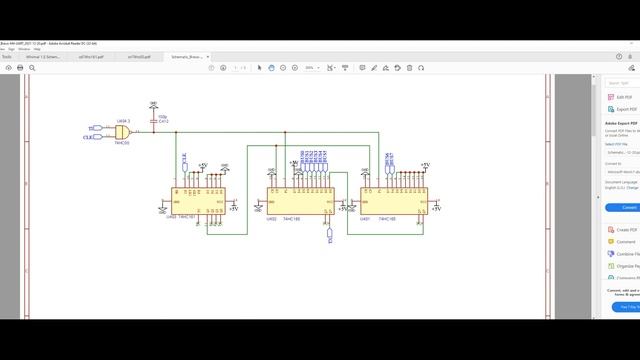
Task: Click the share/sign icon at toolbar far right
Action: pos(632,68)
